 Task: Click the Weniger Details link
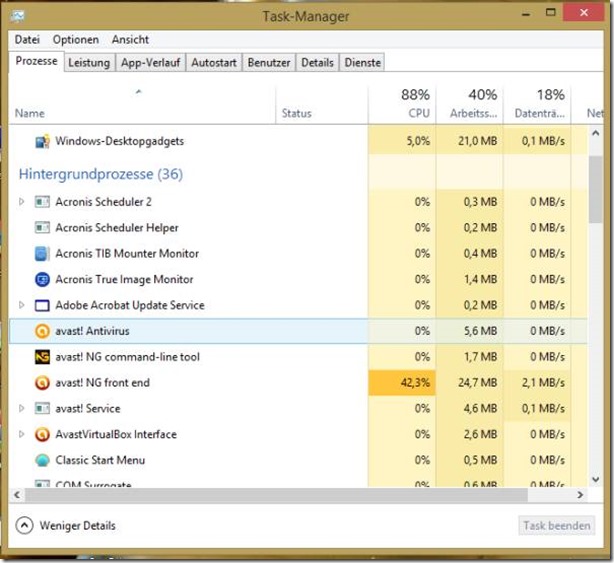[x=77, y=525]
